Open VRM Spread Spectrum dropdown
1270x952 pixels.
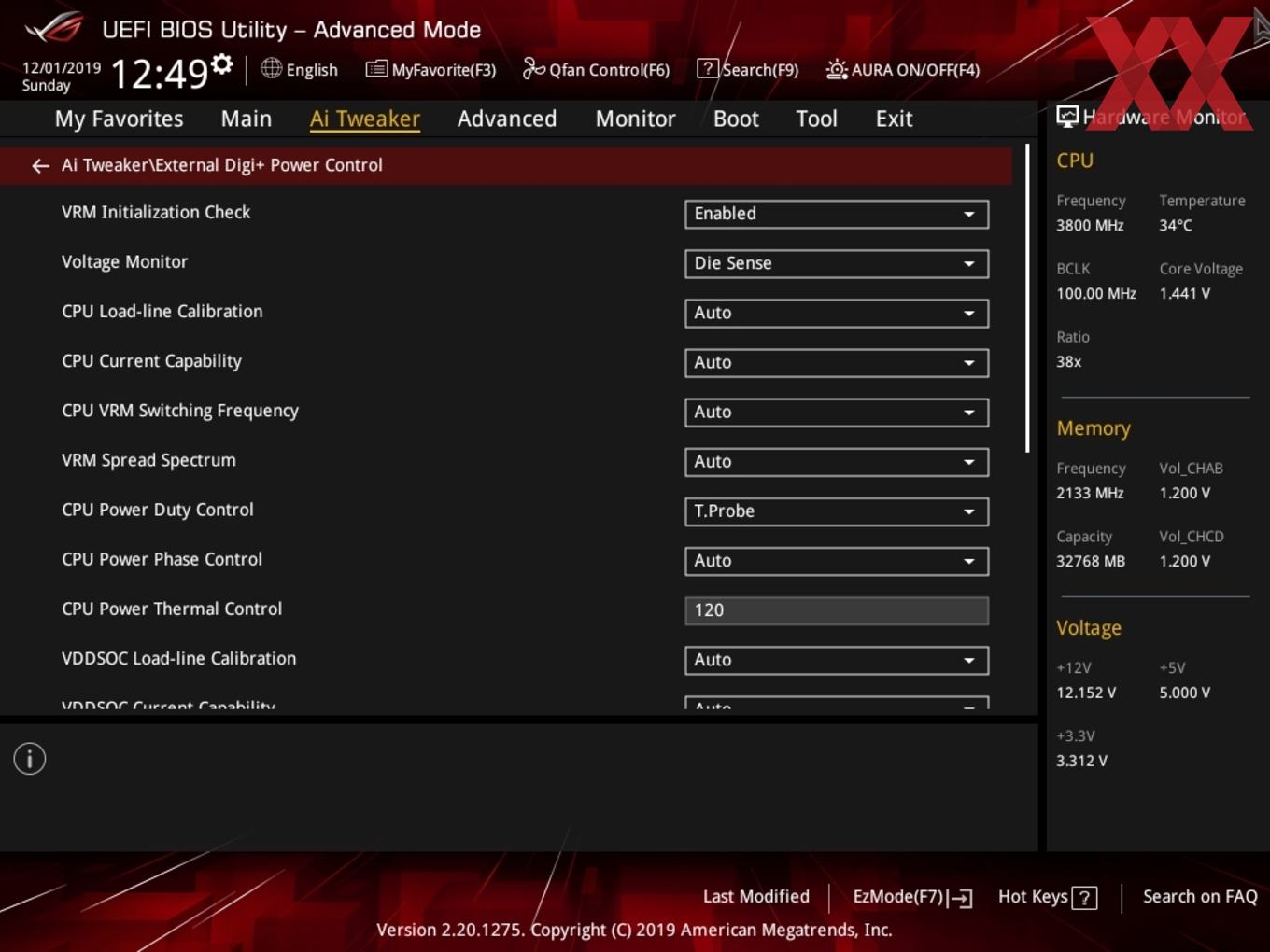coord(836,461)
